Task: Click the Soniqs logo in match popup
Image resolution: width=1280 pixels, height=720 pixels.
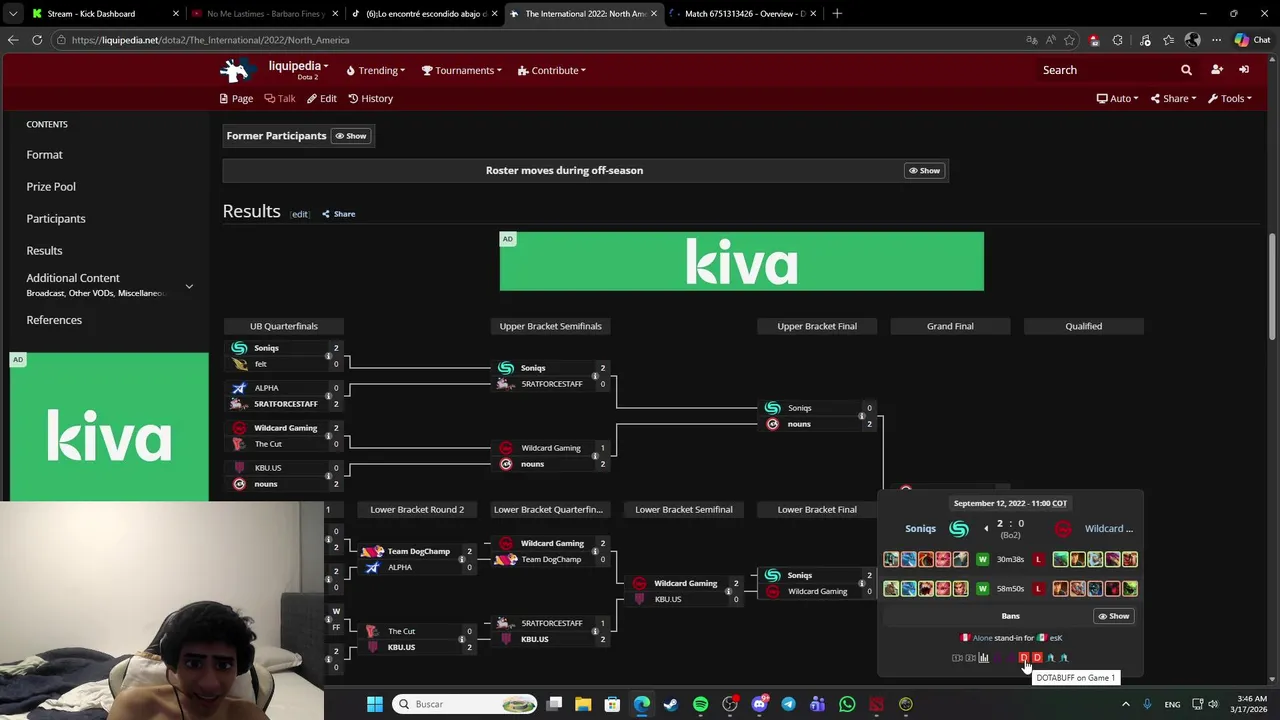Action: click(959, 529)
